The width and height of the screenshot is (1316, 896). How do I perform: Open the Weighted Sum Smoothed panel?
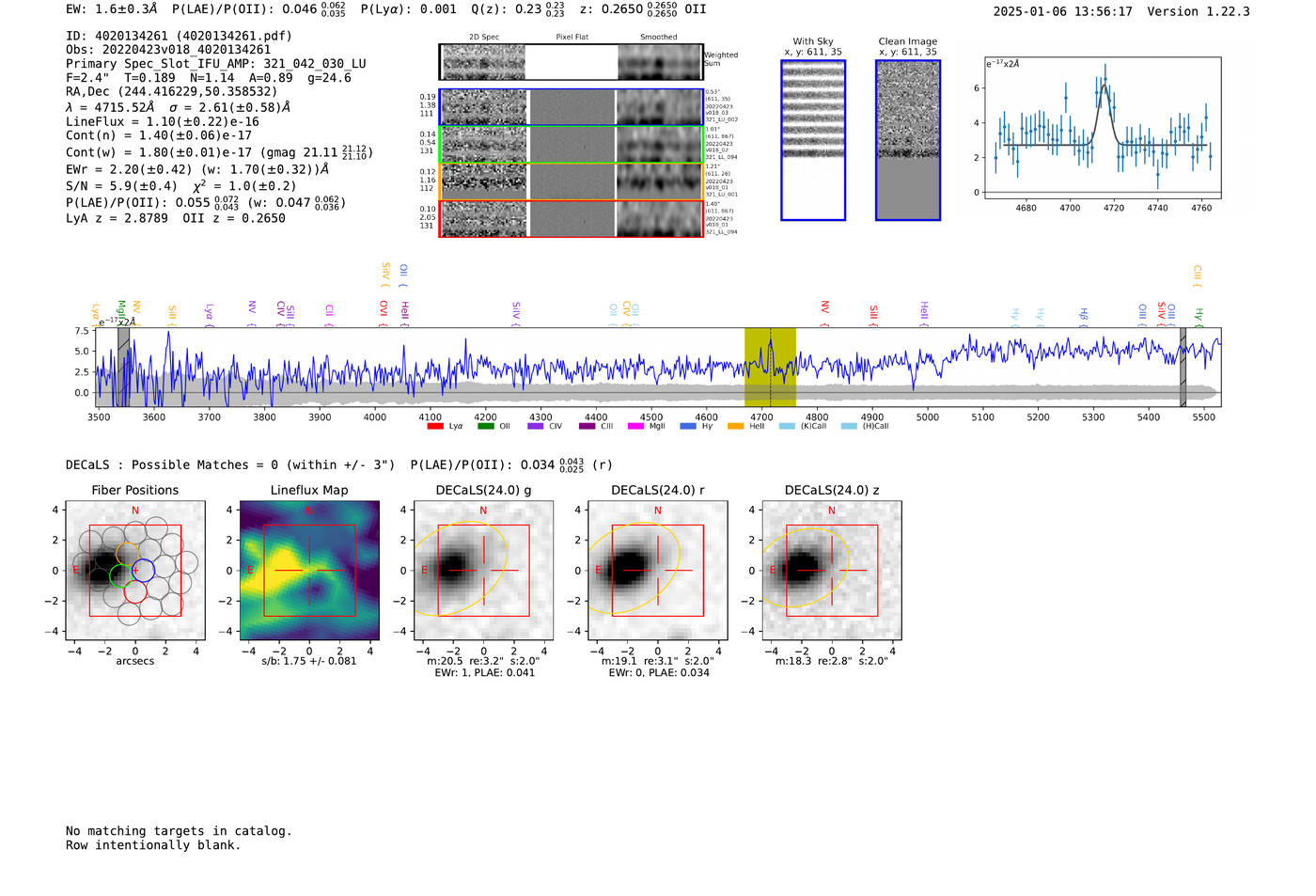pos(660,62)
